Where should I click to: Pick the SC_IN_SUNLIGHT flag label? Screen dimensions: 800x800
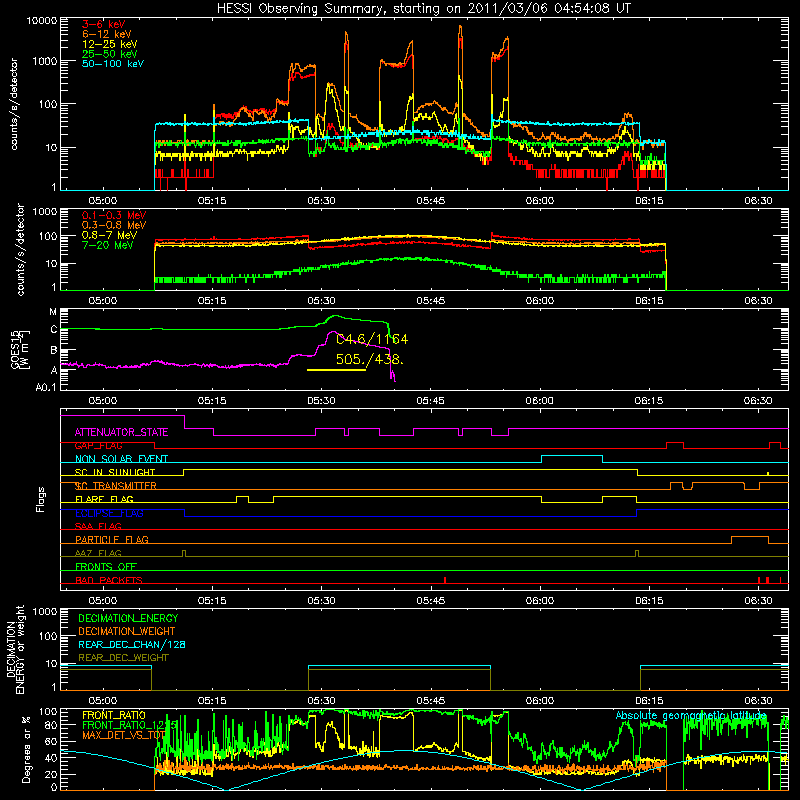coord(115,472)
